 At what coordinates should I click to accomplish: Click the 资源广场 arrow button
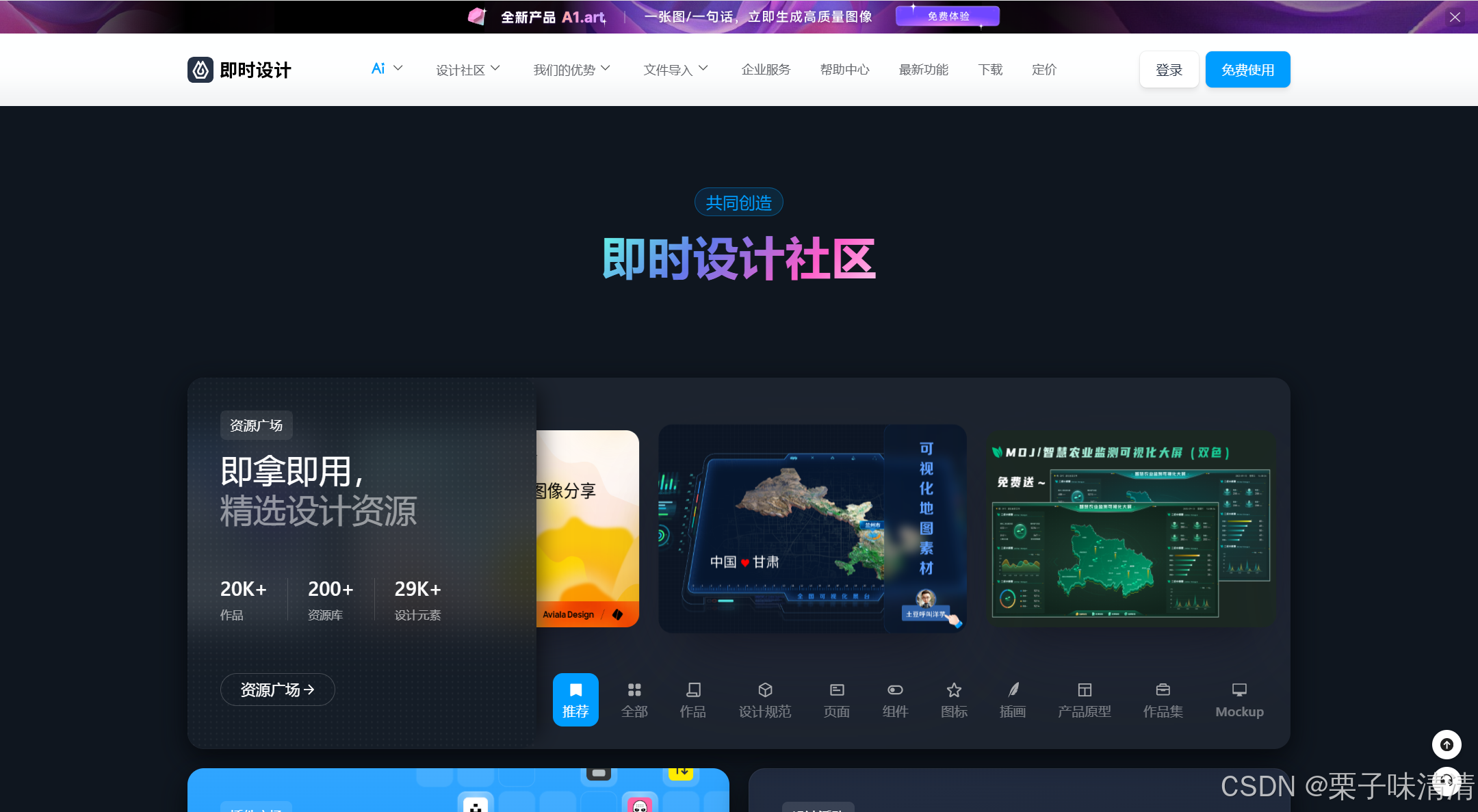click(277, 690)
